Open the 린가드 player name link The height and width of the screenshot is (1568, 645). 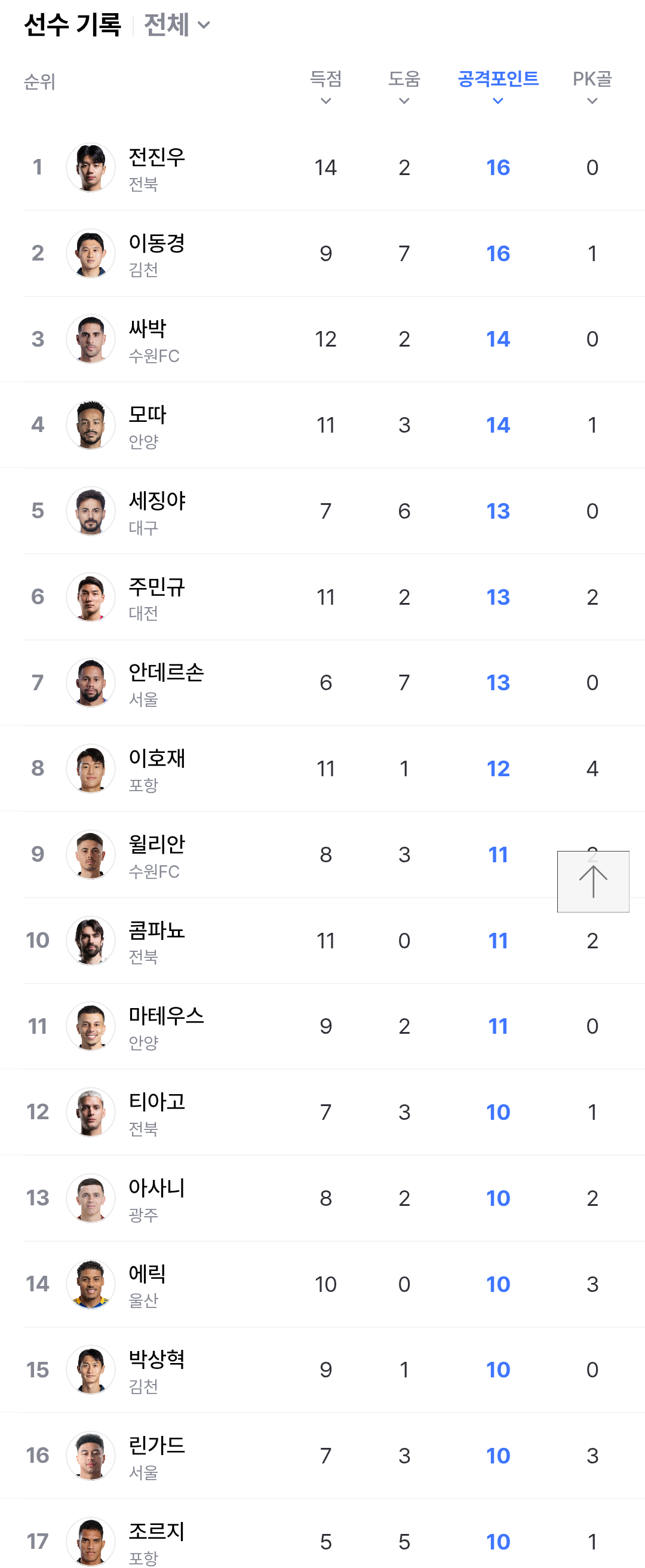click(x=156, y=1445)
